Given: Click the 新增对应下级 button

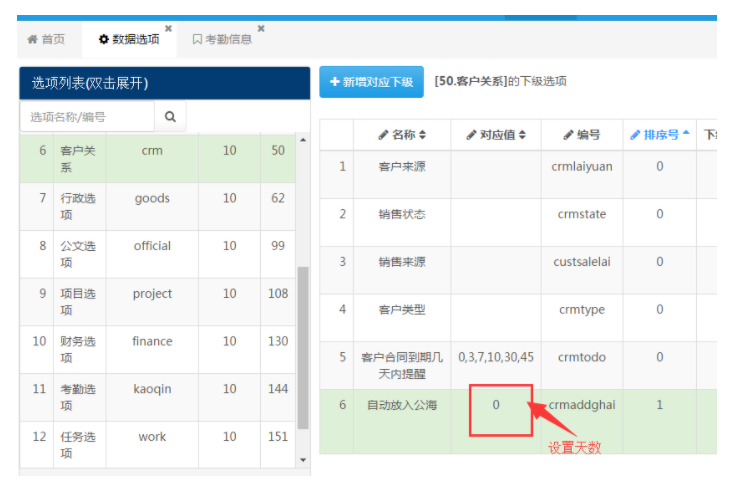Looking at the screenshot, I should (x=372, y=82).
